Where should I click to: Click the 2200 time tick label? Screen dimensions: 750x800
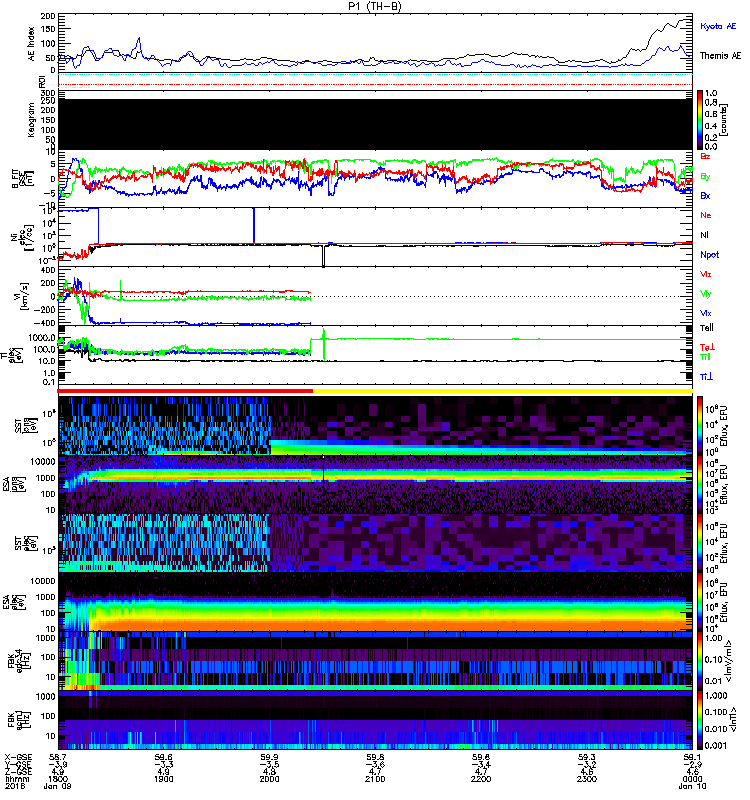(481, 779)
